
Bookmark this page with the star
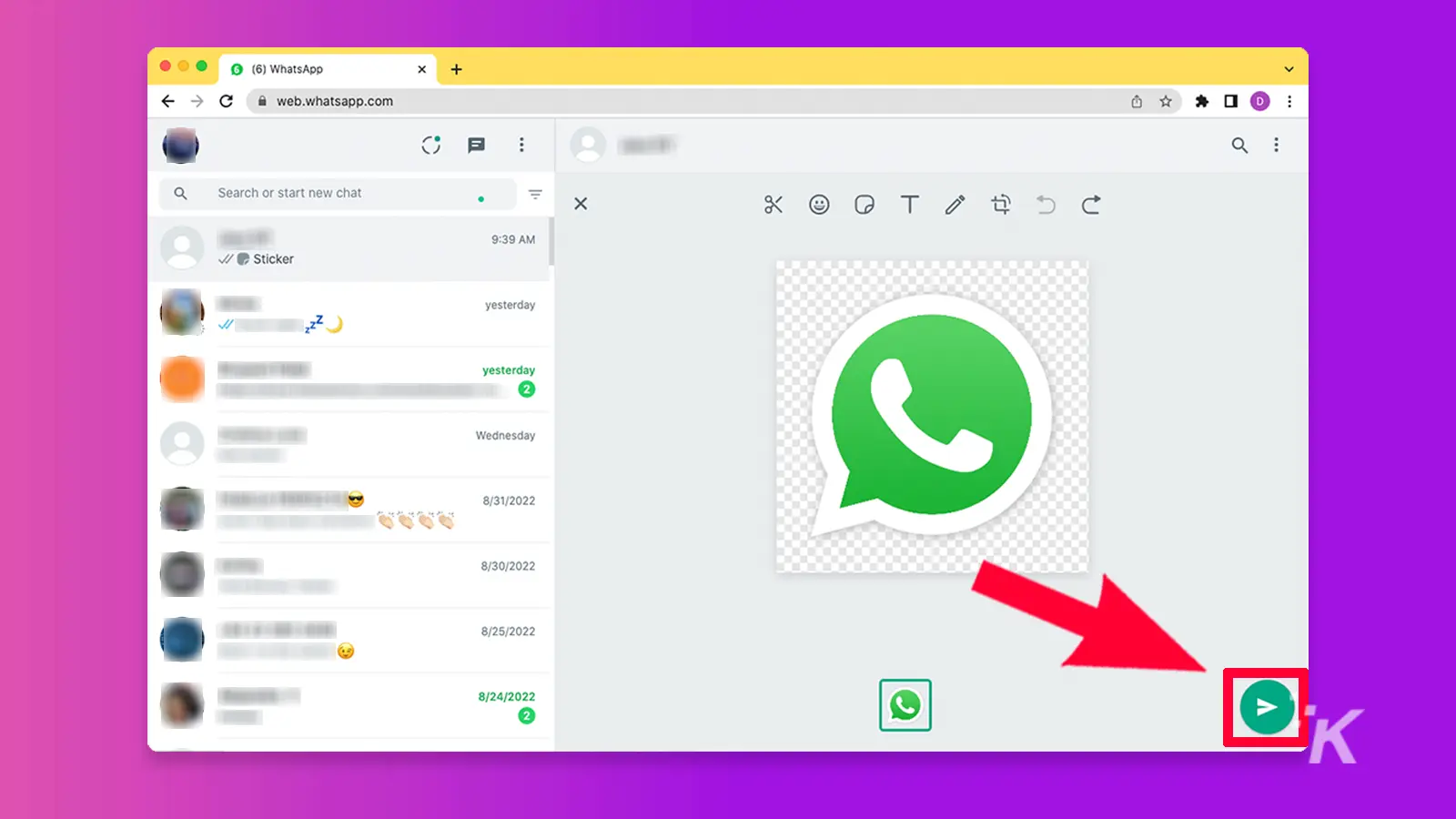point(1166,102)
